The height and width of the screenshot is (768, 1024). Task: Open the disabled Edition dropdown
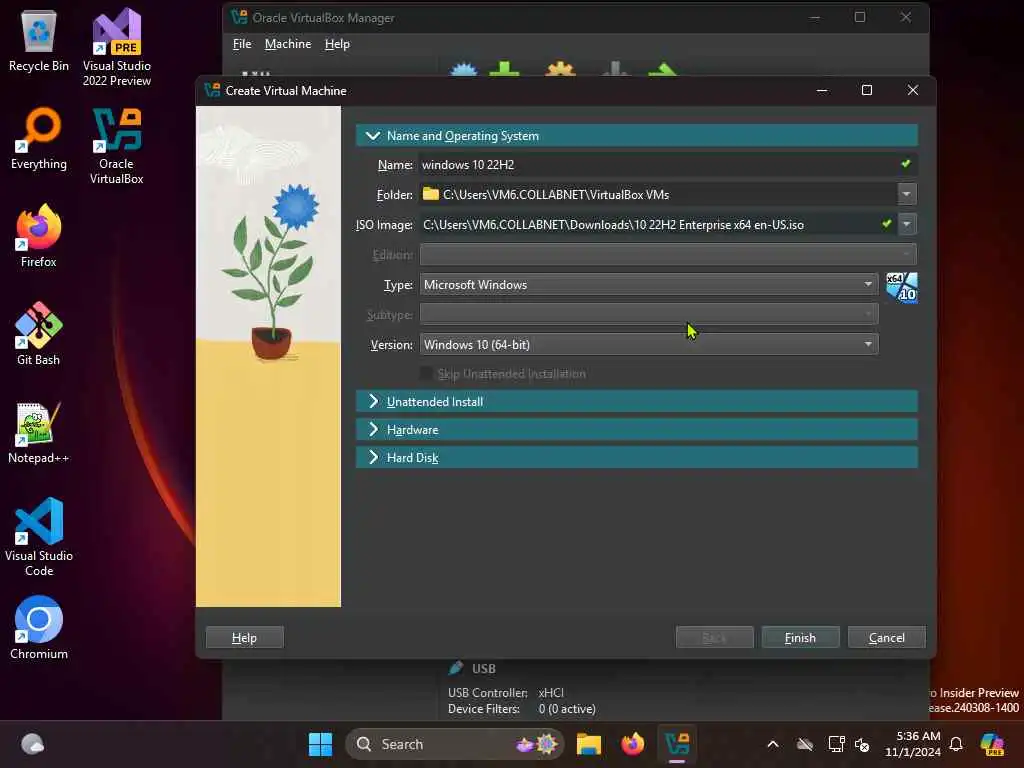point(668,254)
